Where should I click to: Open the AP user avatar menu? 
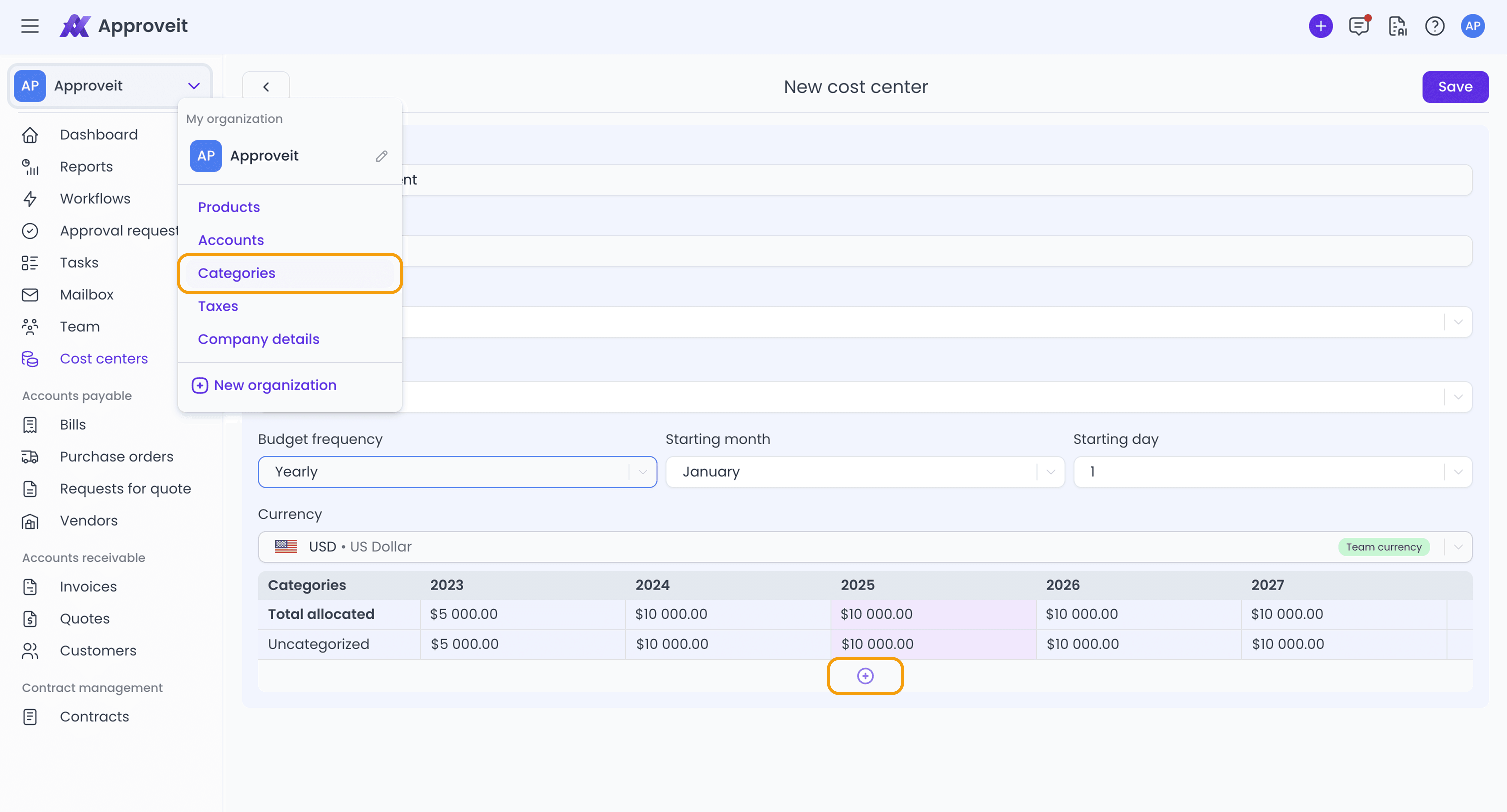[x=1472, y=26]
